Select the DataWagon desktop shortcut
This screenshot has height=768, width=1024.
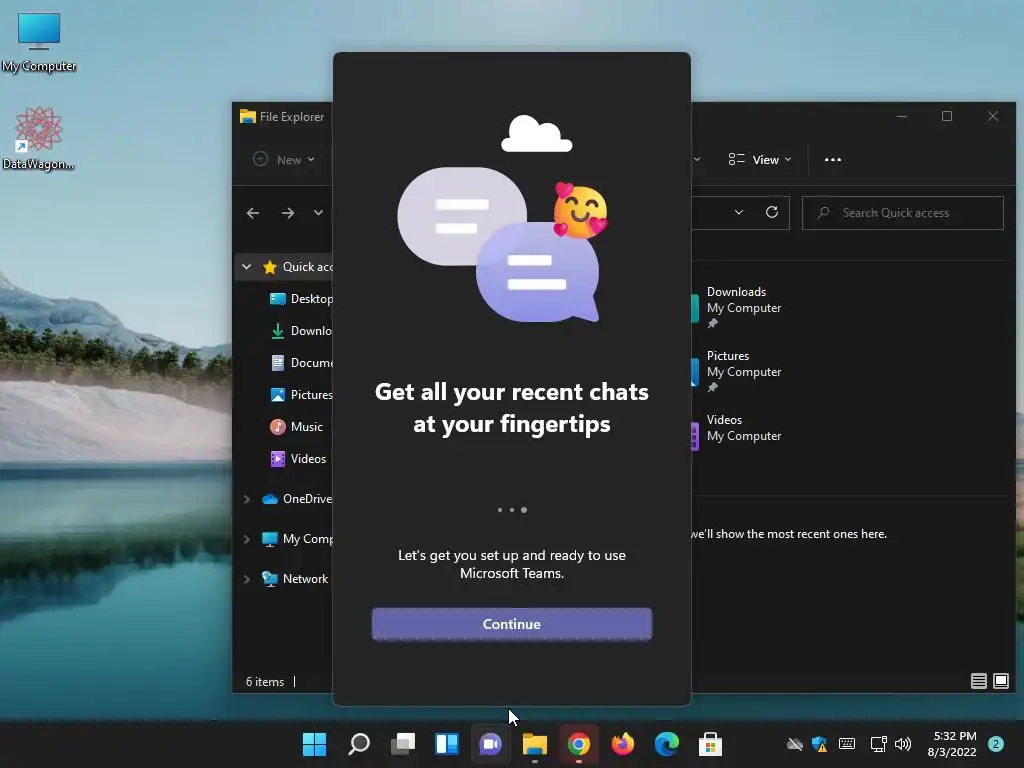(x=38, y=138)
